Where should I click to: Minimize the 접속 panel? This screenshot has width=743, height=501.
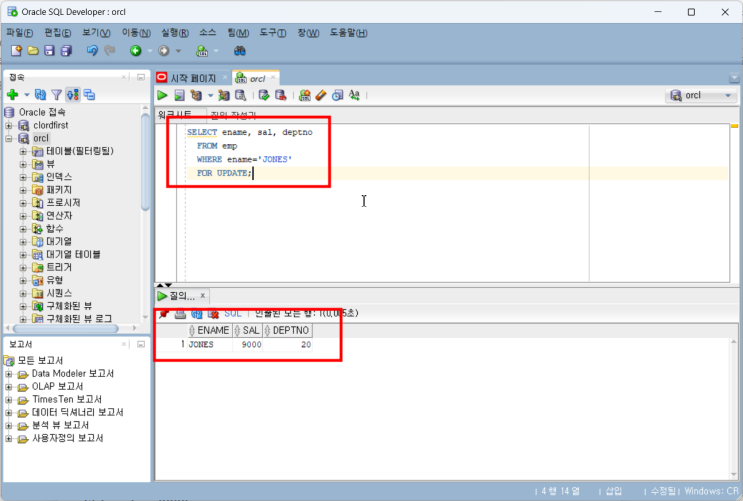click(x=141, y=77)
